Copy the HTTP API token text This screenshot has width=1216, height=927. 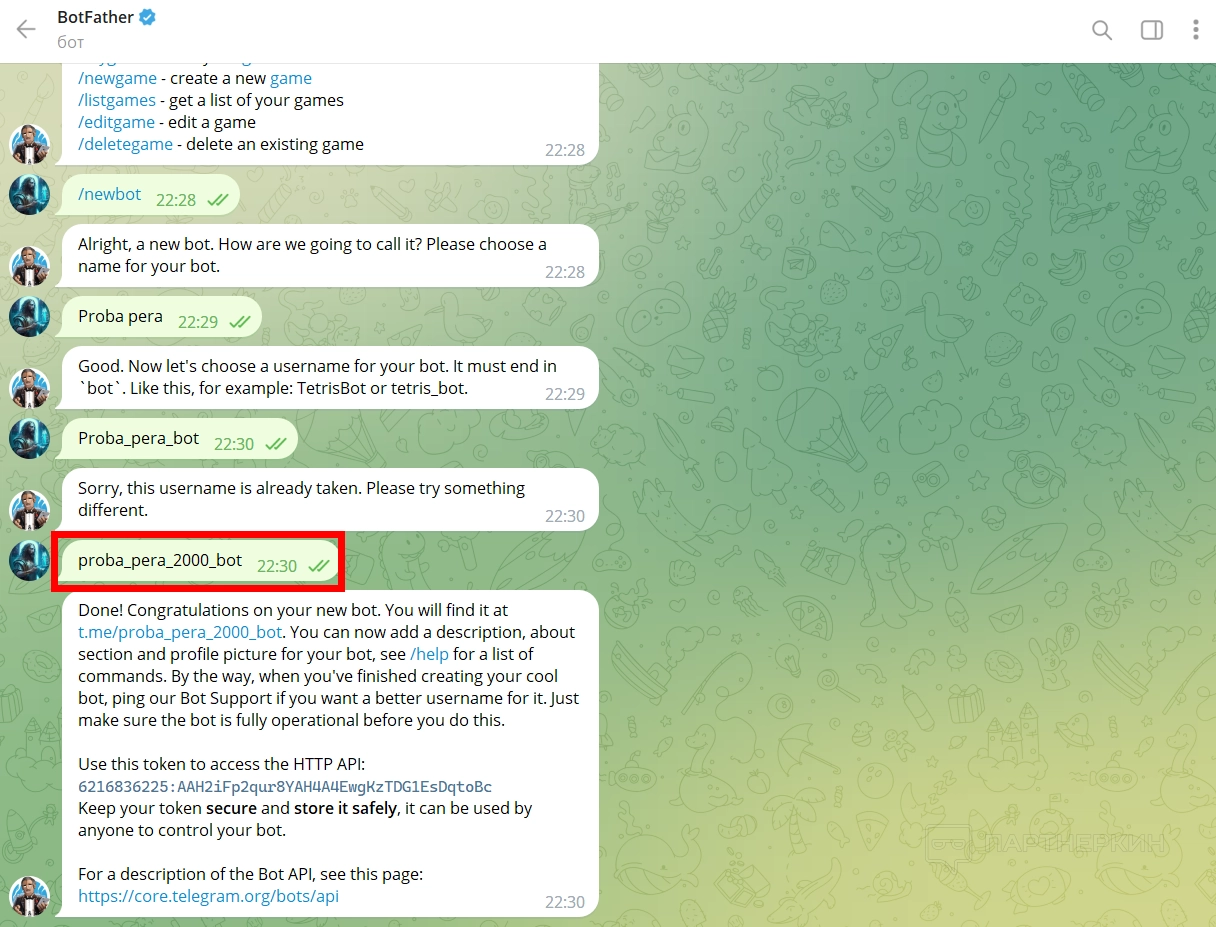pos(285,786)
